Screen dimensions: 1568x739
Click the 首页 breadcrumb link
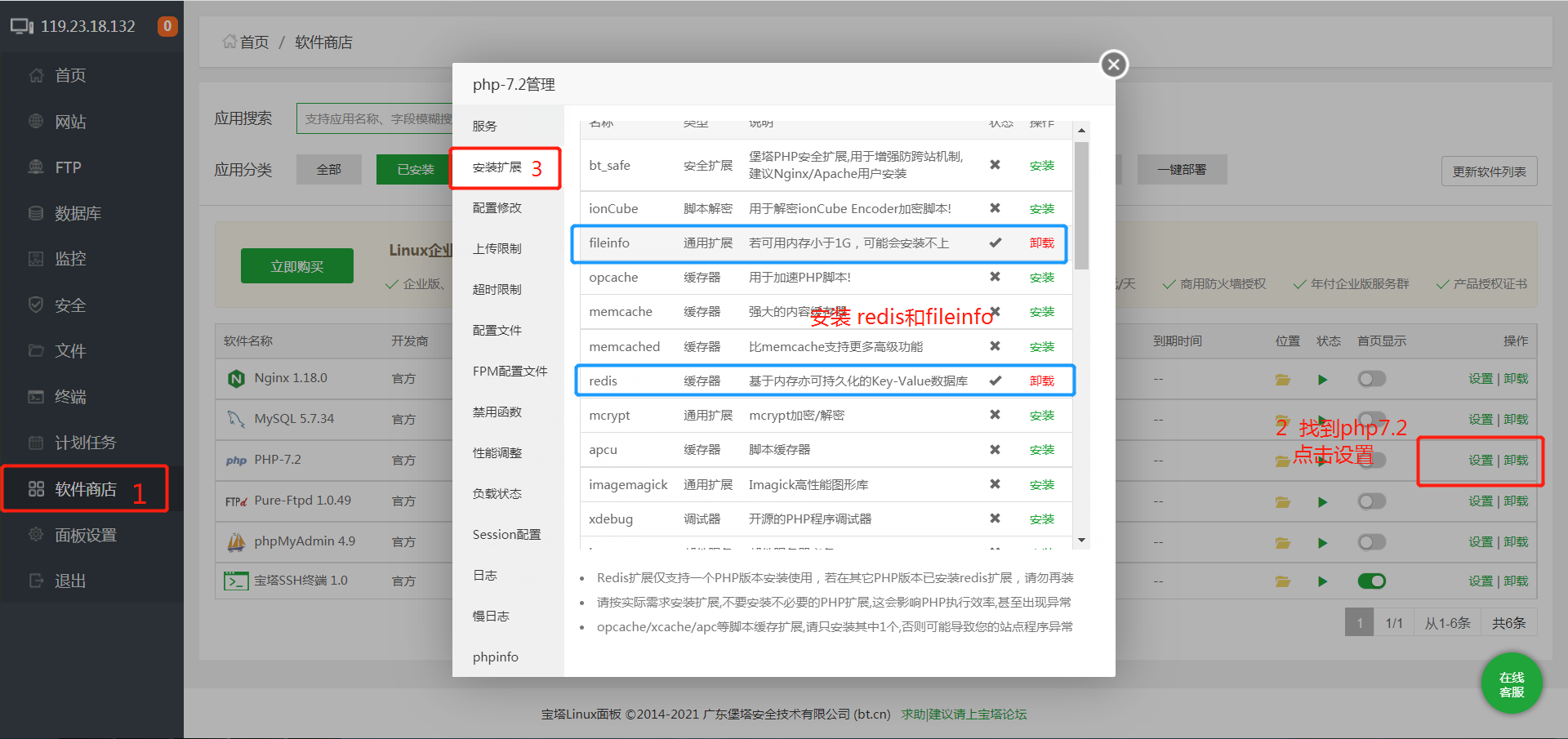pos(254,42)
